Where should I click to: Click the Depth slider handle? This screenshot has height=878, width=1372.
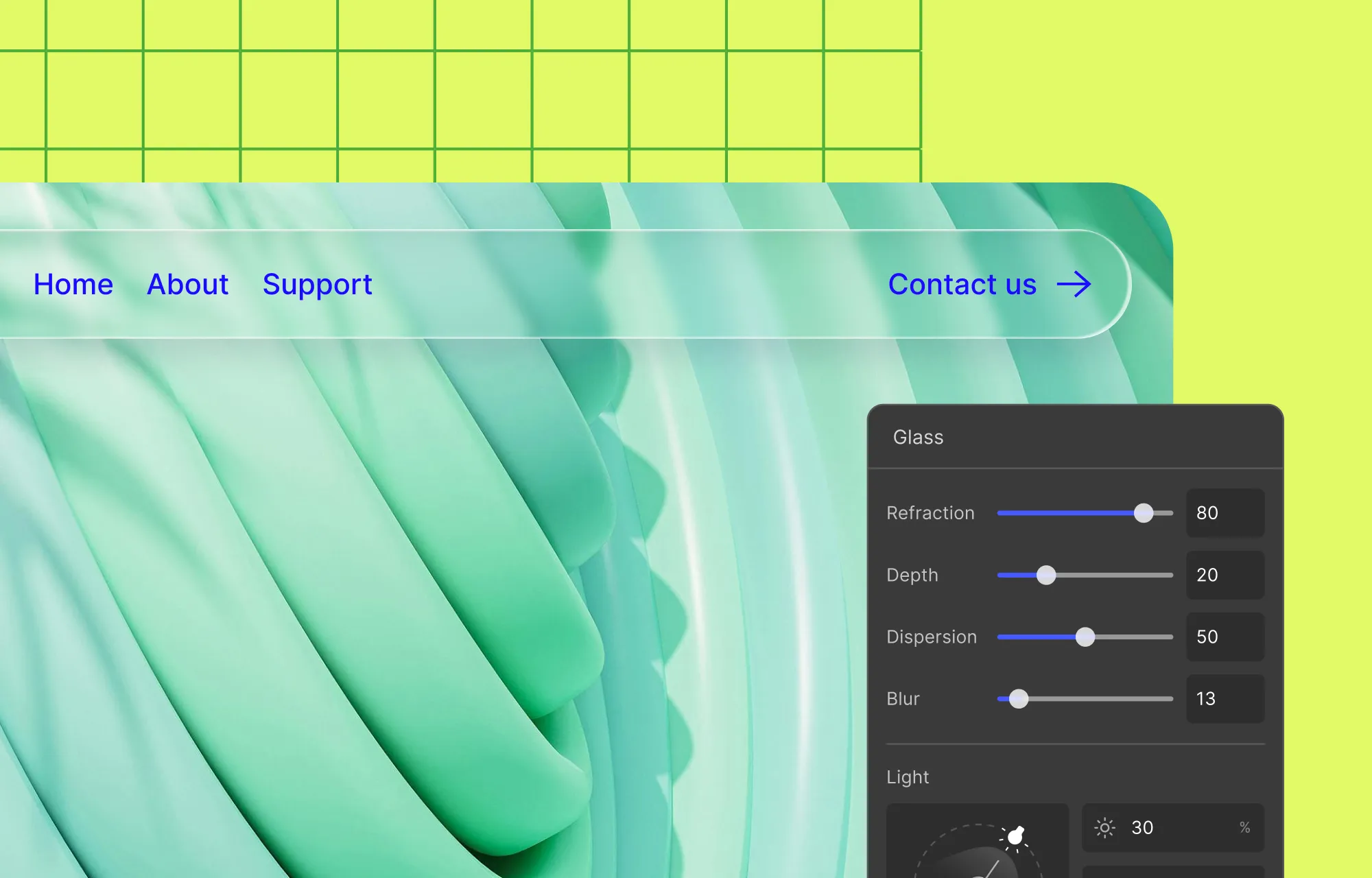click(1046, 575)
